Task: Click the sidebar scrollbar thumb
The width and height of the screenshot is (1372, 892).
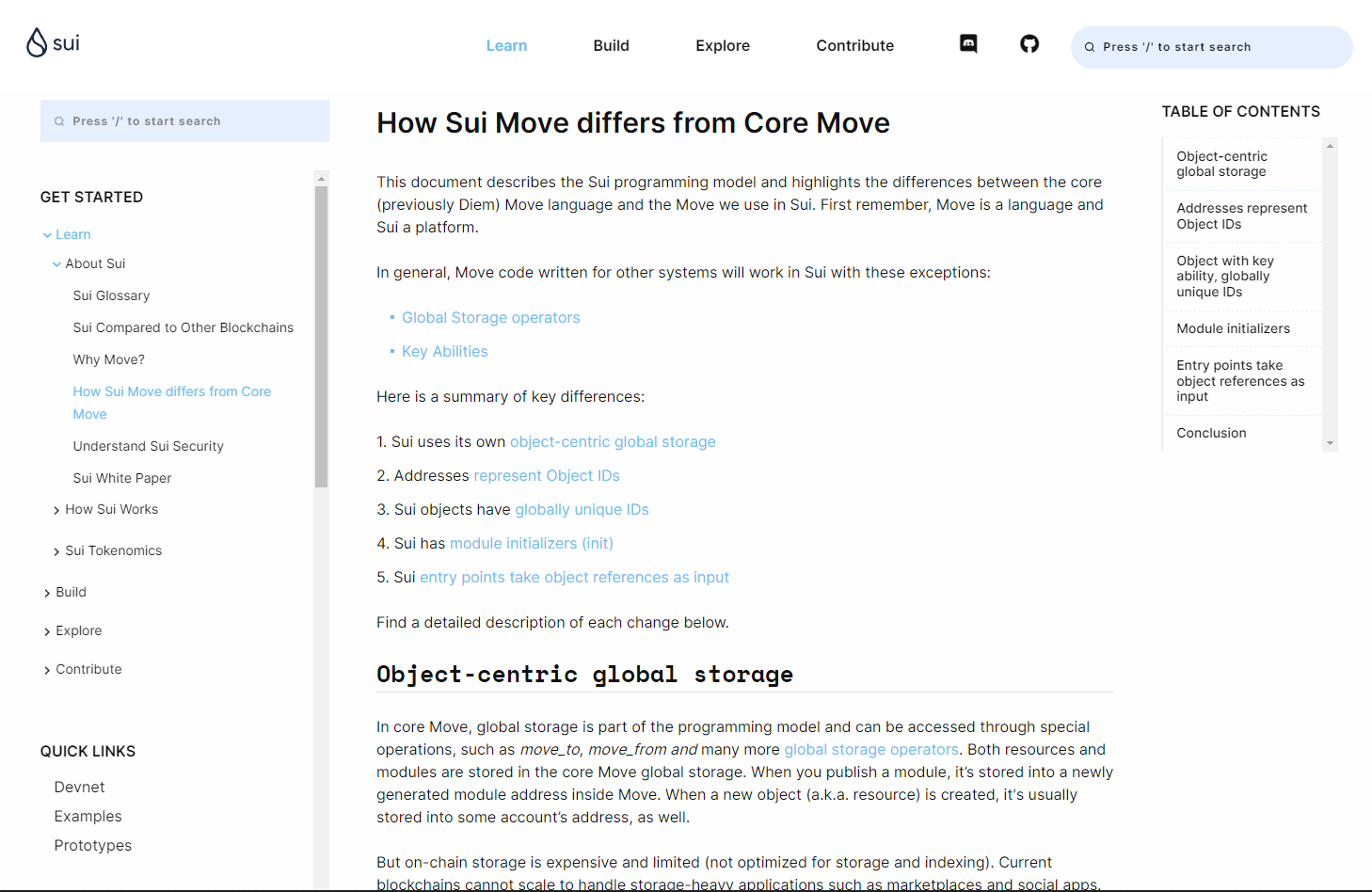Action: point(321,337)
